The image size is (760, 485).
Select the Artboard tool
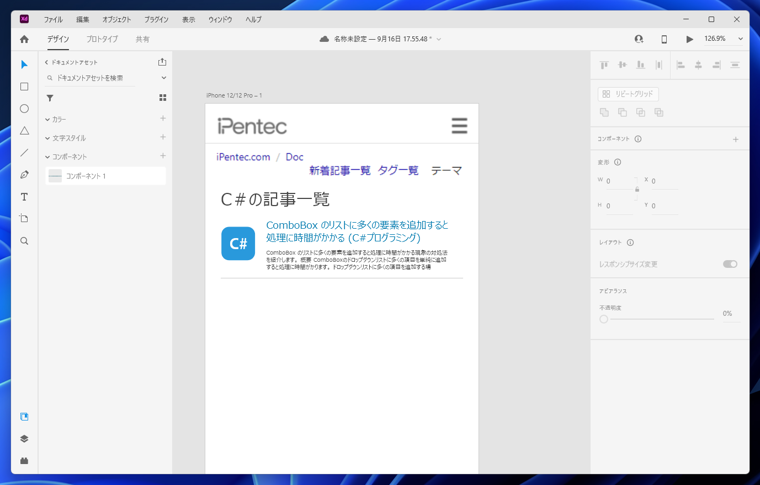24,219
